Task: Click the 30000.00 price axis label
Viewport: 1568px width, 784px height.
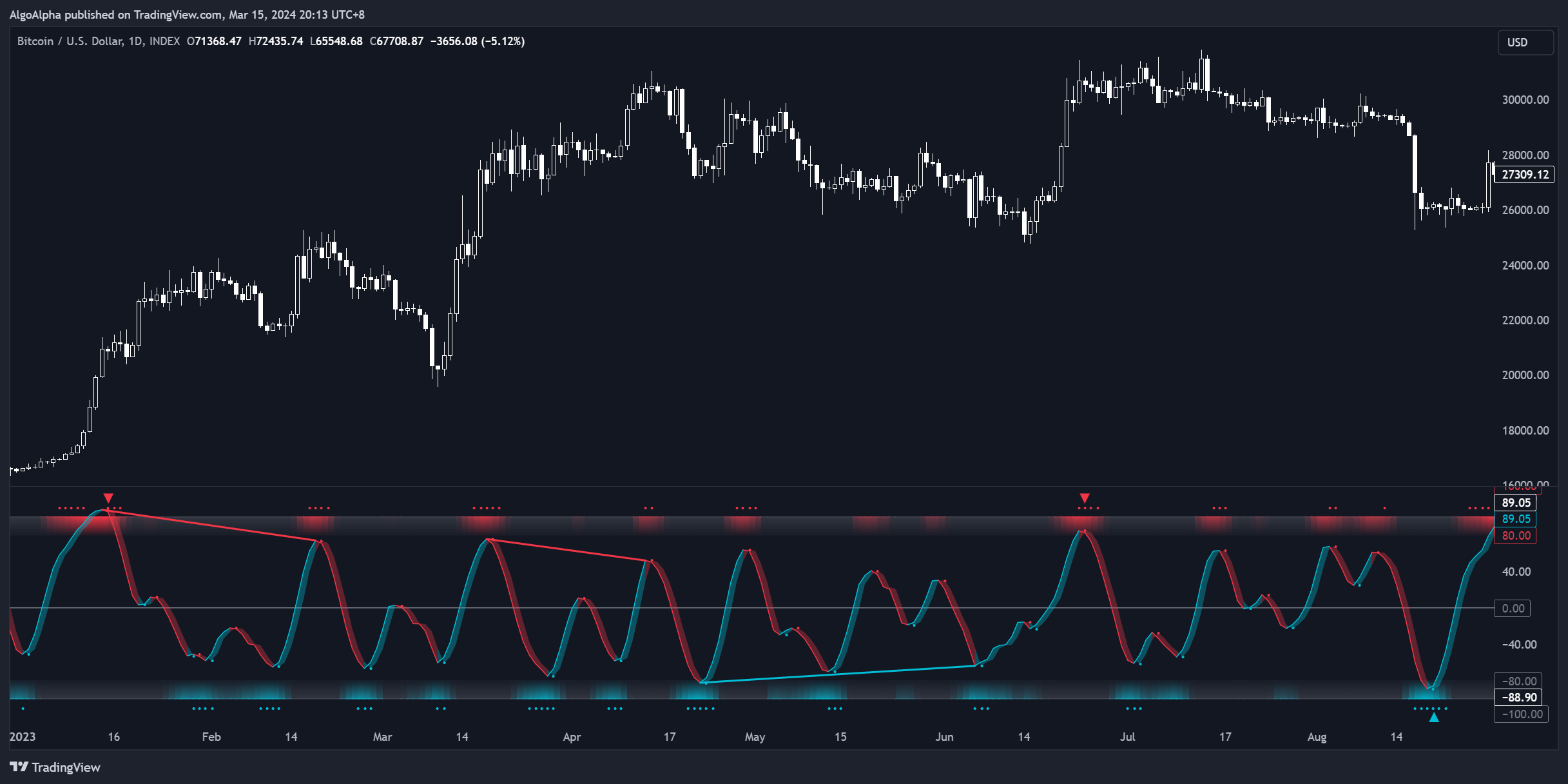Action: pyautogui.click(x=1525, y=99)
